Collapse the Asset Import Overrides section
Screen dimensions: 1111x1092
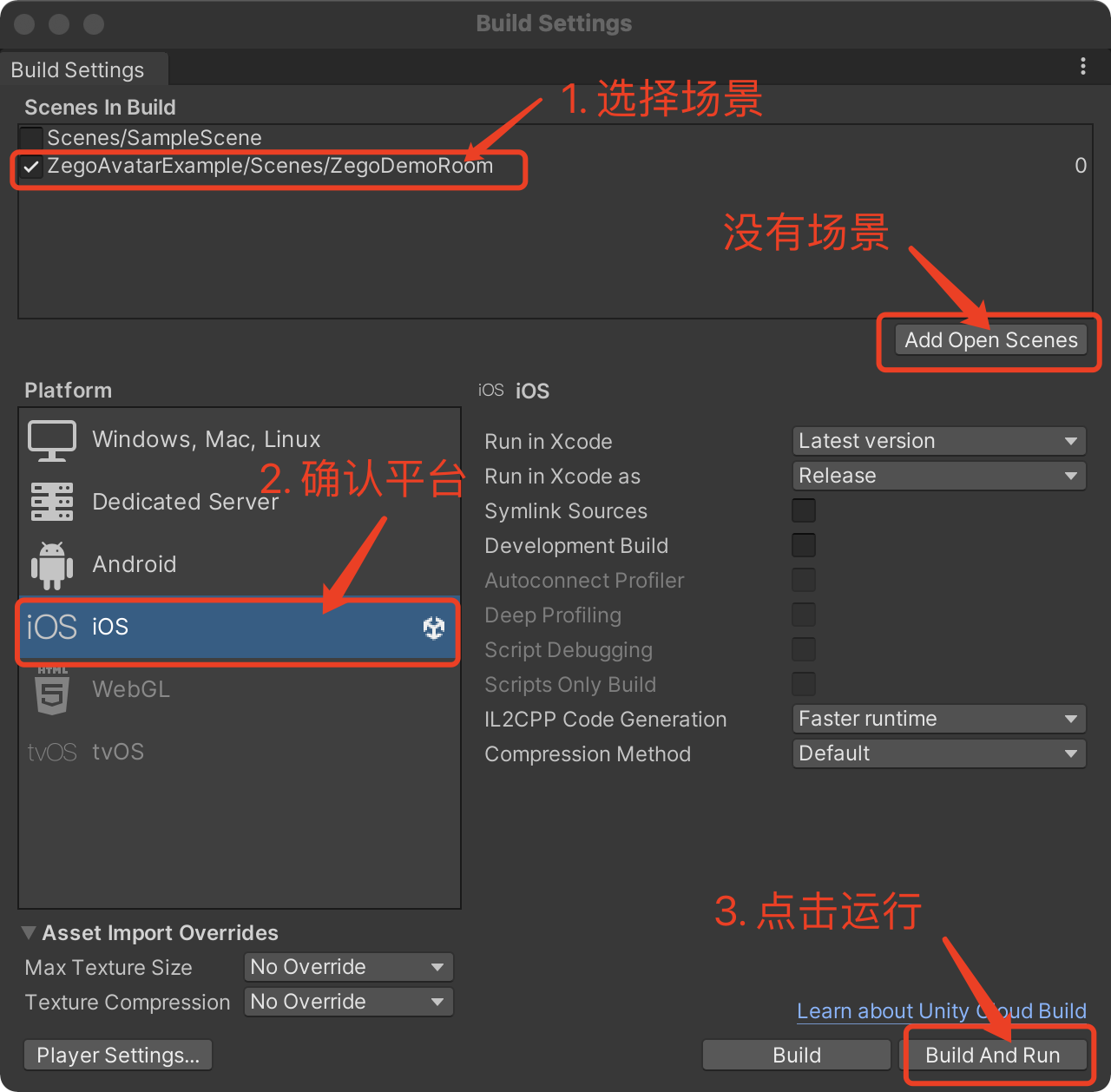(x=29, y=933)
